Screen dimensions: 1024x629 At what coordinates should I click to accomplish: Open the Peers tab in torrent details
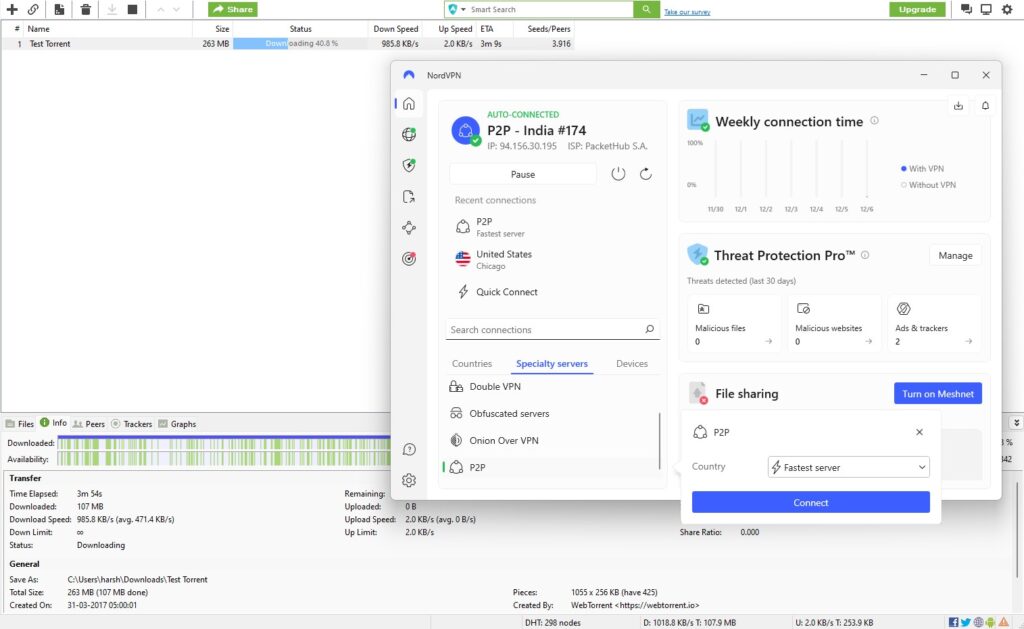88,424
